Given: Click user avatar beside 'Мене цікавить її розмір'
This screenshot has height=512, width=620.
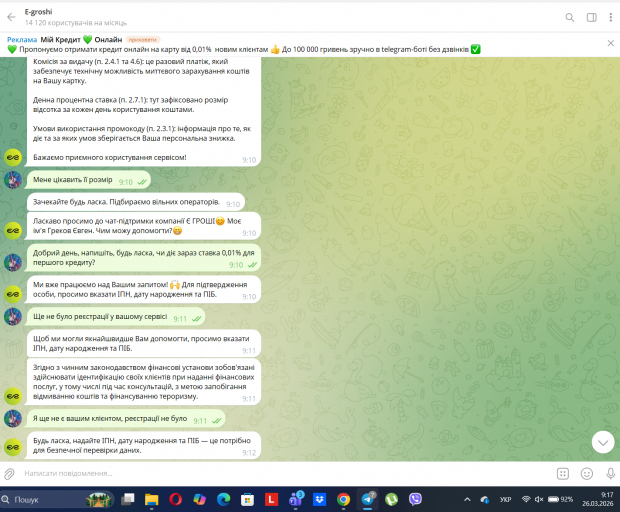Looking at the screenshot, I should (x=13, y=180).
